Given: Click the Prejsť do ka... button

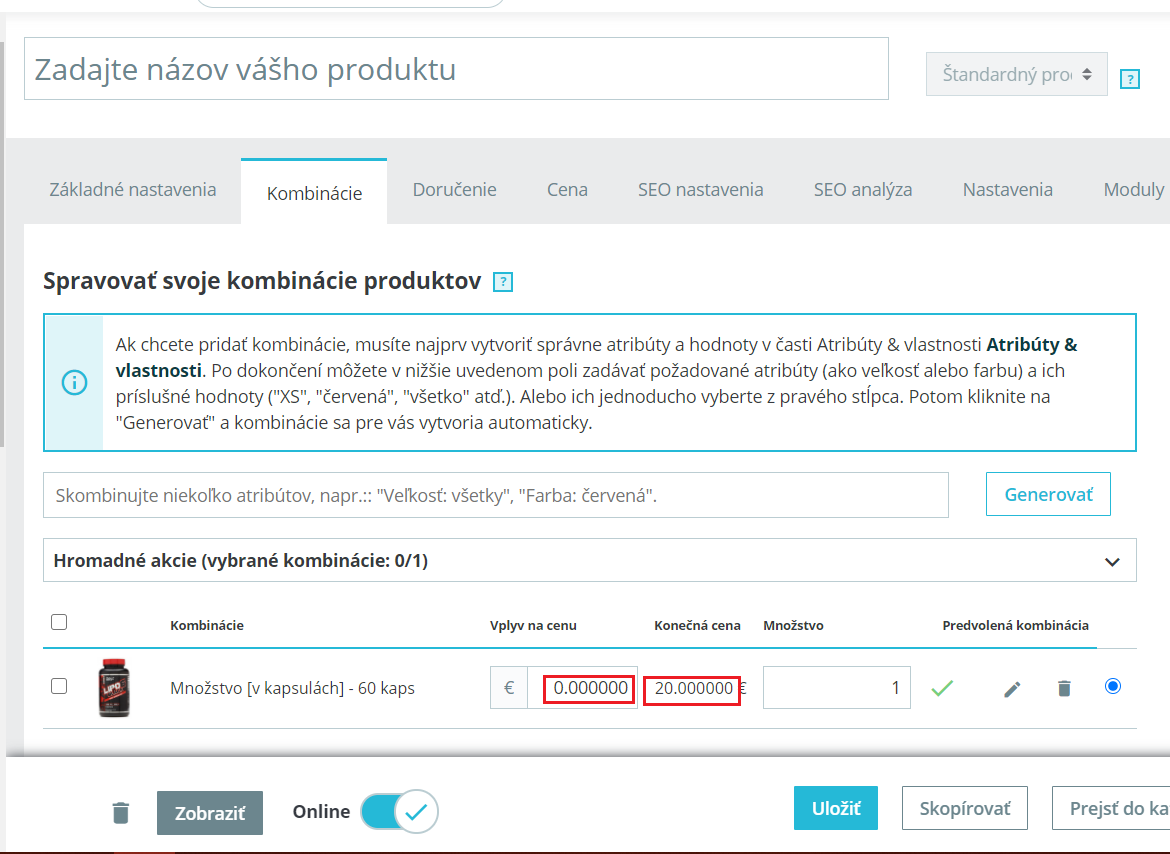Looking at the screenshot, I should [x=1112, y=808].
